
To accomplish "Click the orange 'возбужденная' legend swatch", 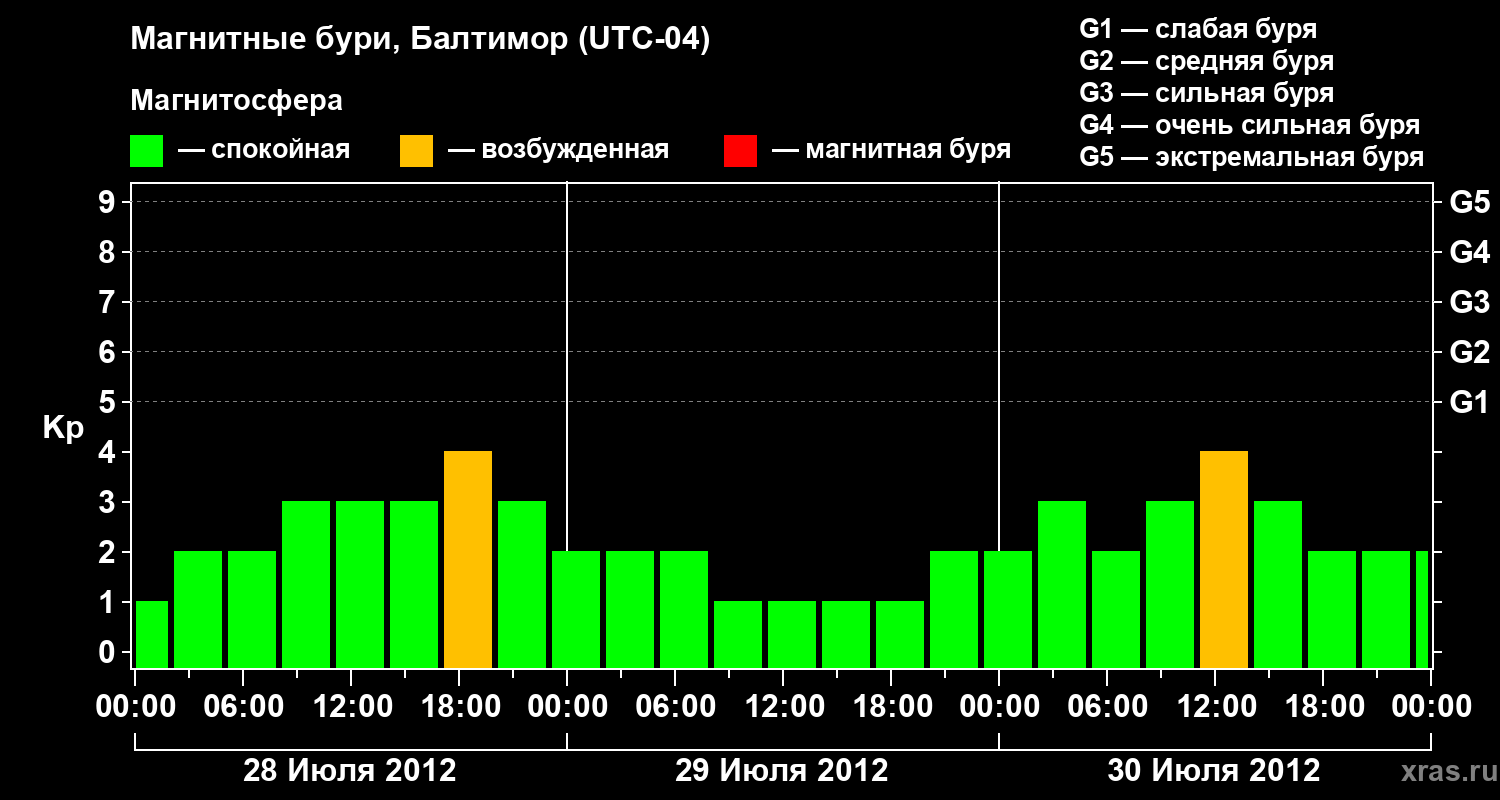I will coord(417,151).
